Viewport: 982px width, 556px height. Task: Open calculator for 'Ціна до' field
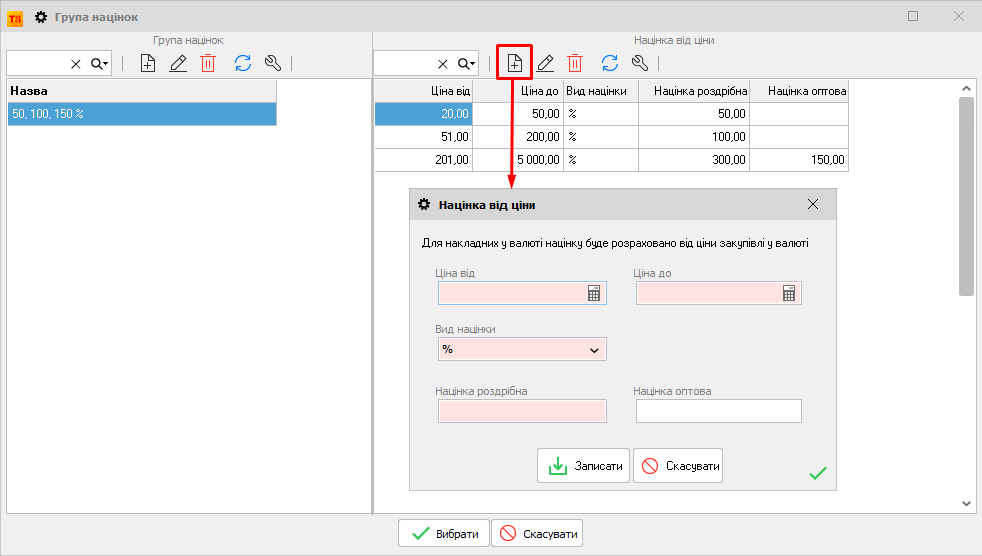point(789,293)
